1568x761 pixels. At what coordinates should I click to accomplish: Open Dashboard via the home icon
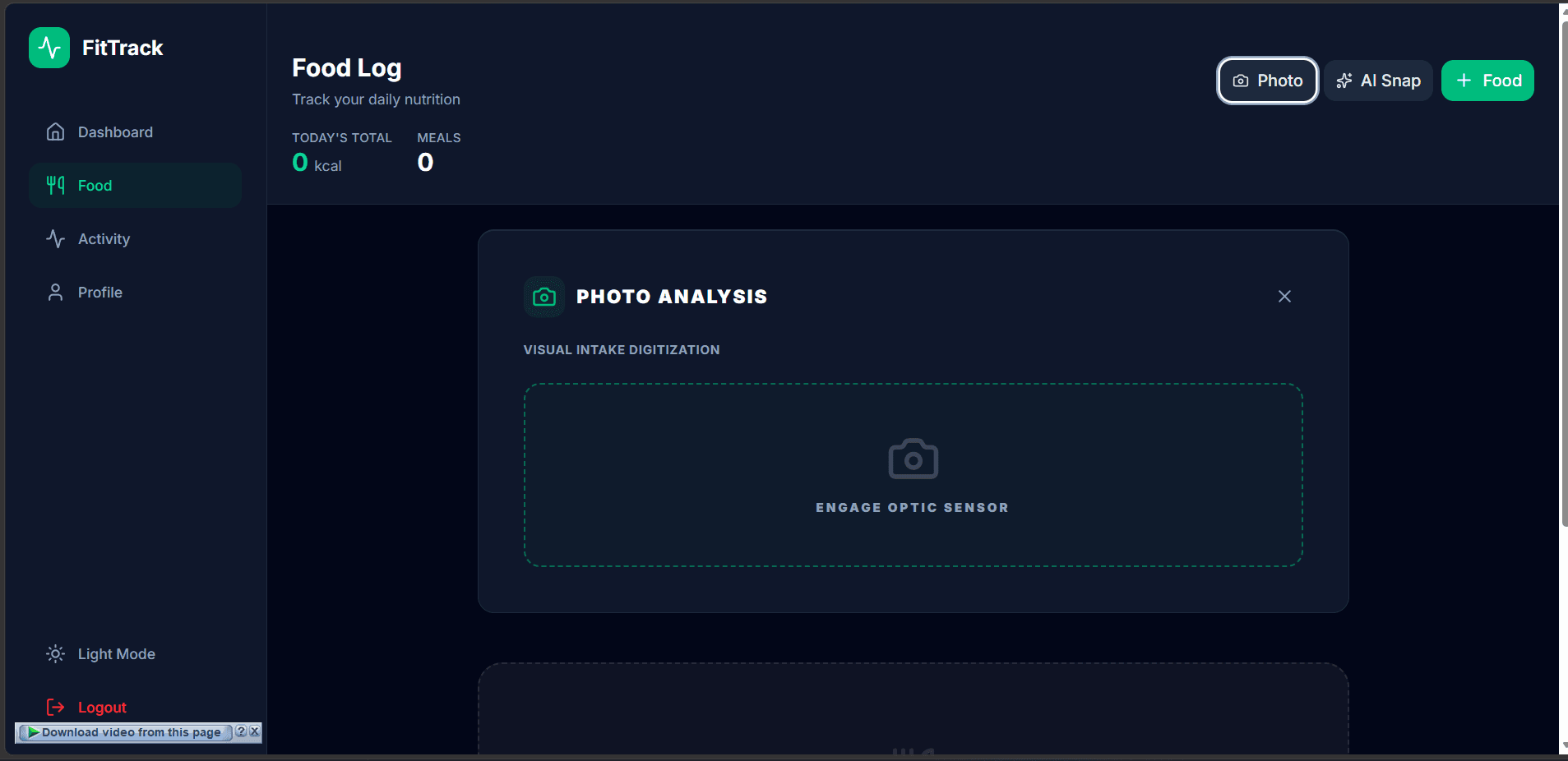click(55, 131)
